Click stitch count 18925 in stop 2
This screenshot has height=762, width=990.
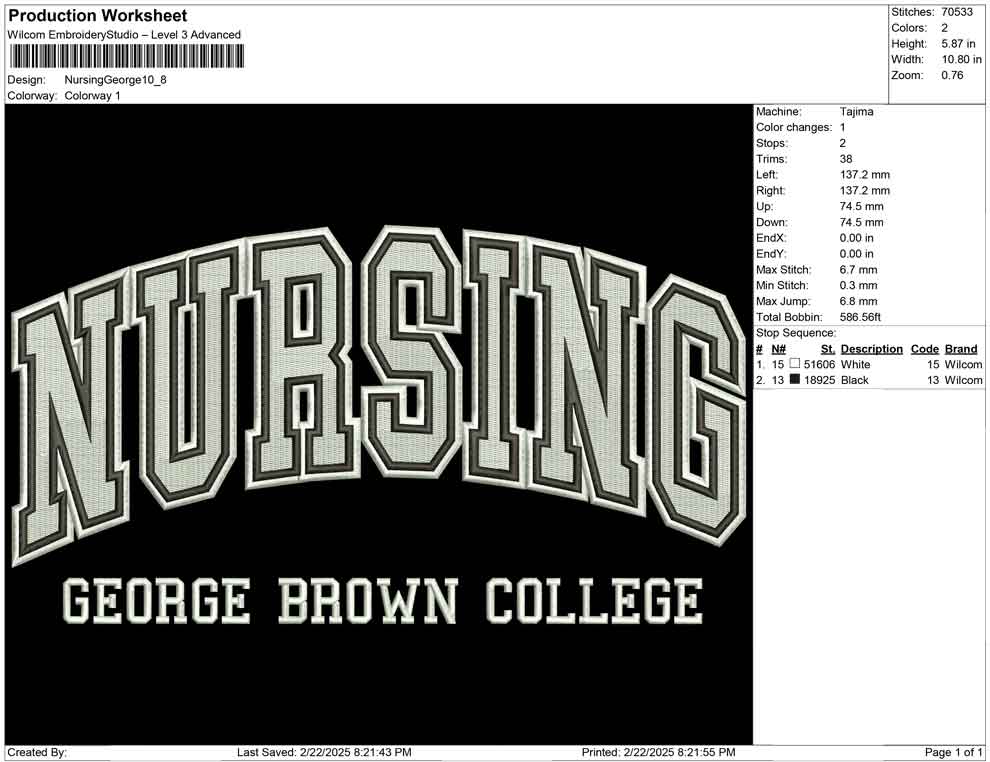click(820, 380)
